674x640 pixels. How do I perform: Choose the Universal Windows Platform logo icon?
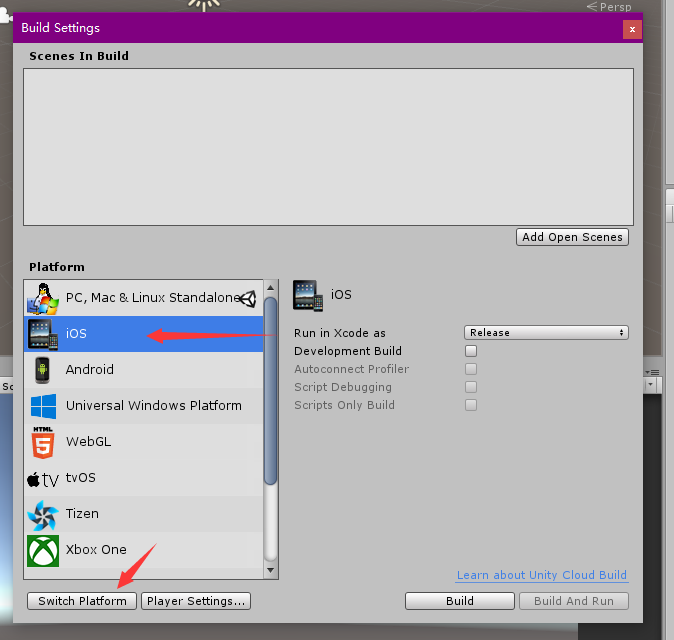click(43, 406)
